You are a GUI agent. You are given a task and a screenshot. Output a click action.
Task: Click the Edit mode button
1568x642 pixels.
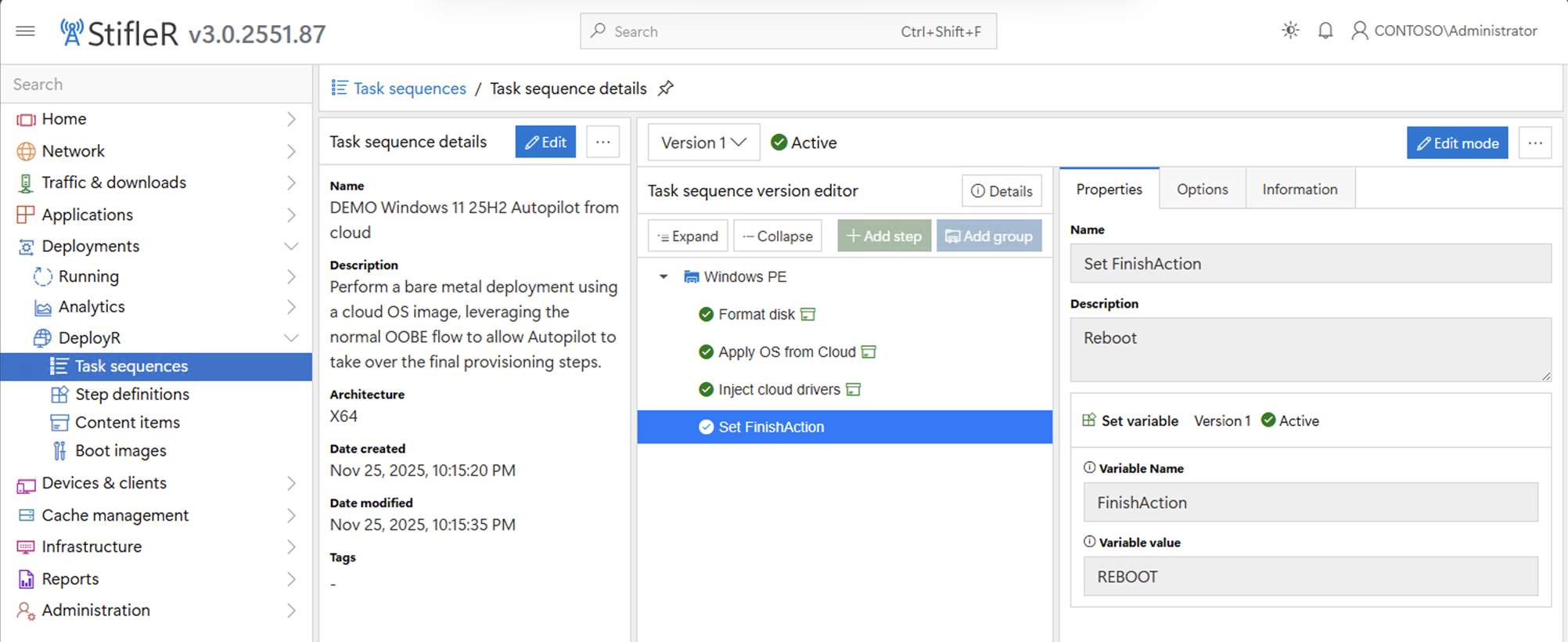pos(1457,142)
